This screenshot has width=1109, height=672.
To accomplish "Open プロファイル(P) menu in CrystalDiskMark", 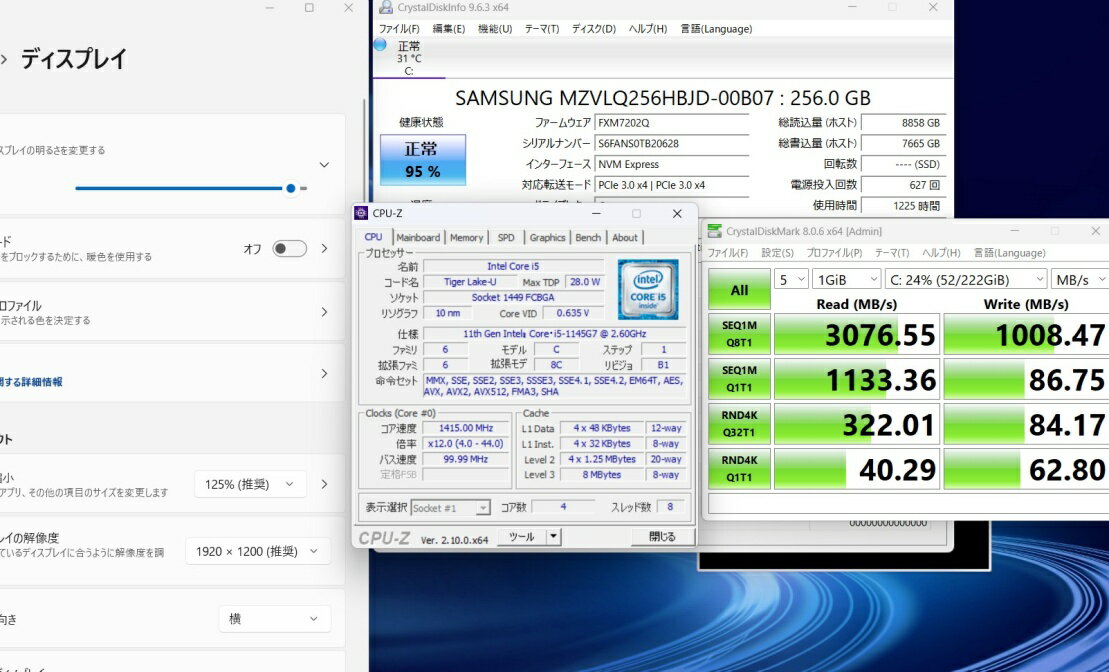I will pyautogui.click(x=834, y=253).
